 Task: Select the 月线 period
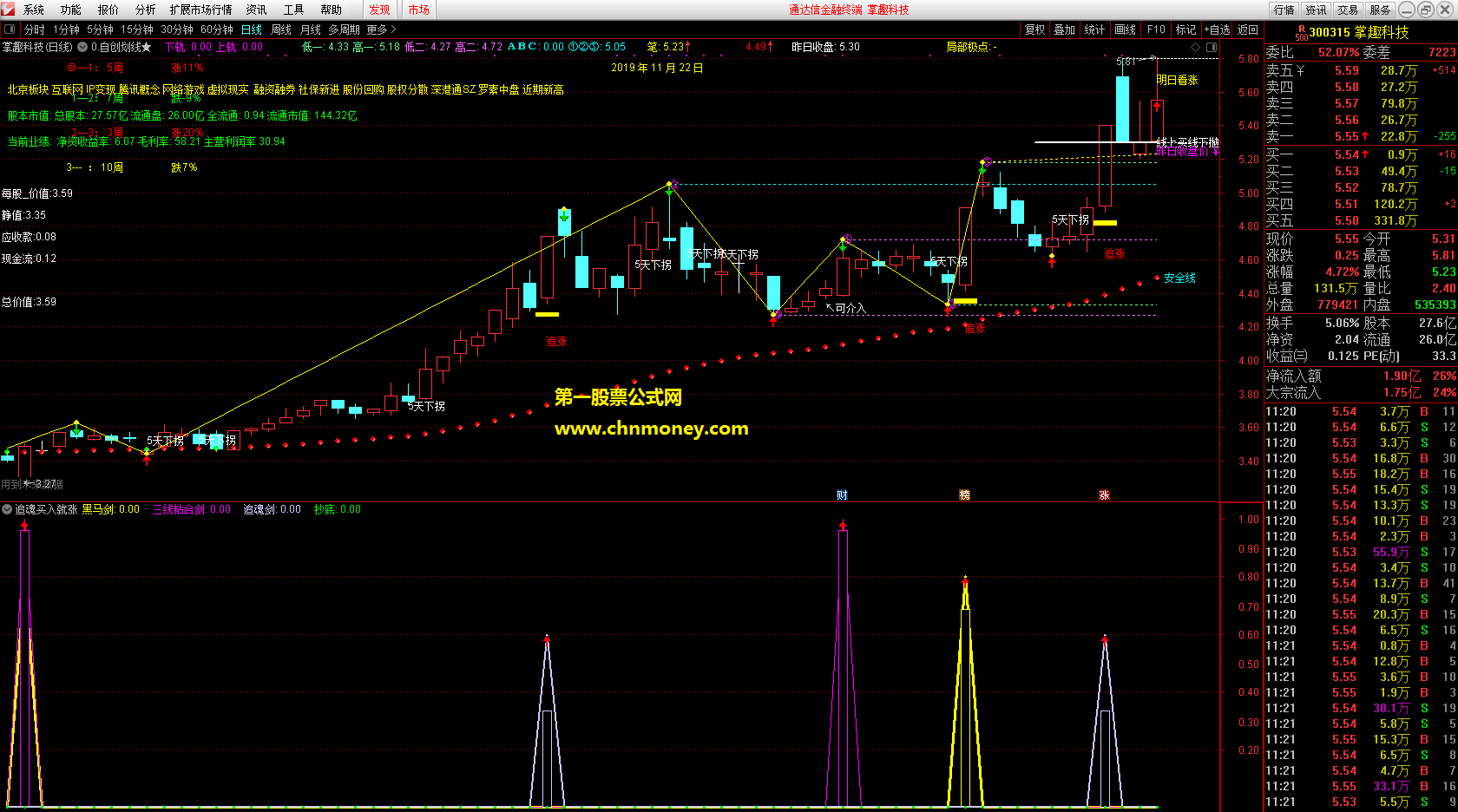[311, 29]
